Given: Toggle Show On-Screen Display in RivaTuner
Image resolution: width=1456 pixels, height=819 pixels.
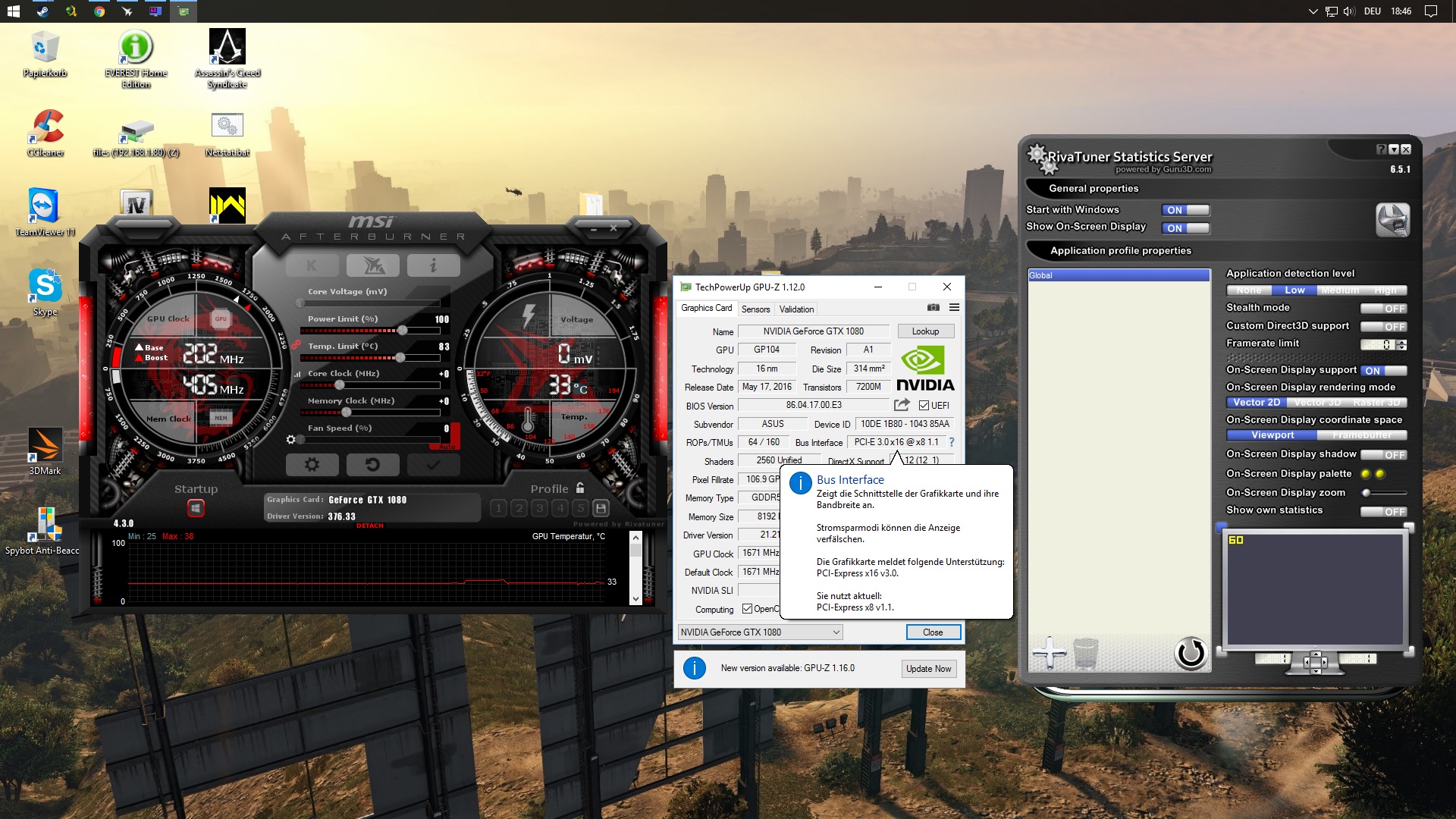Looking at the screenshot, I should point(1185,228).
